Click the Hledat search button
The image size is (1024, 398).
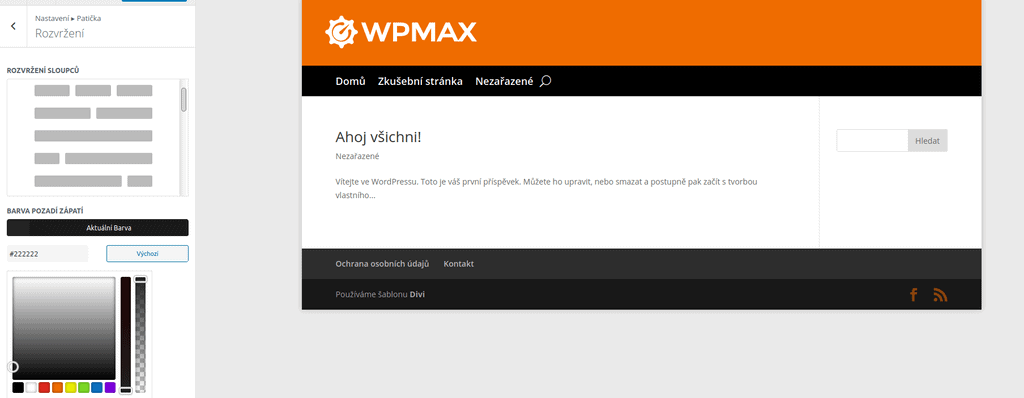[927, 141]
